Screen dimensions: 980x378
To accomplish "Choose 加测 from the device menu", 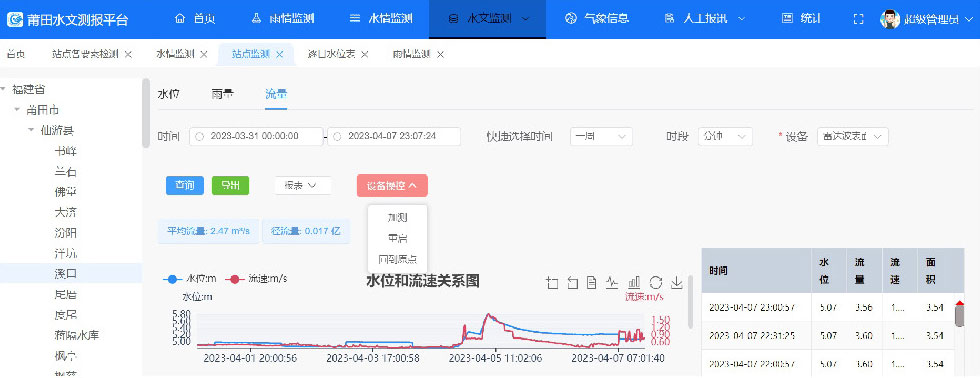I will tap(398, 217).
